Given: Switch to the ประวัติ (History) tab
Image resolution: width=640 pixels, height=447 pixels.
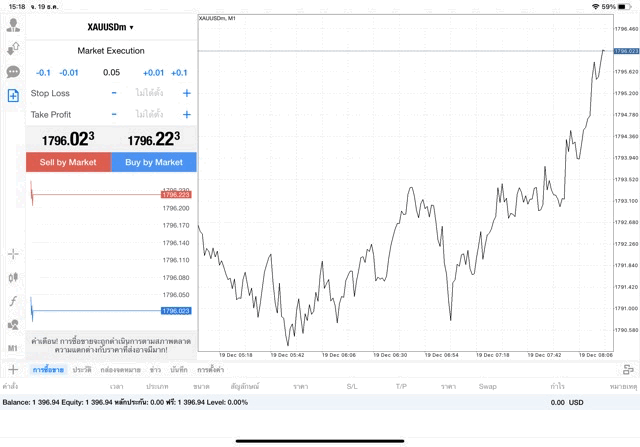Looking at the screenshot, I should [x=82, y=370].
